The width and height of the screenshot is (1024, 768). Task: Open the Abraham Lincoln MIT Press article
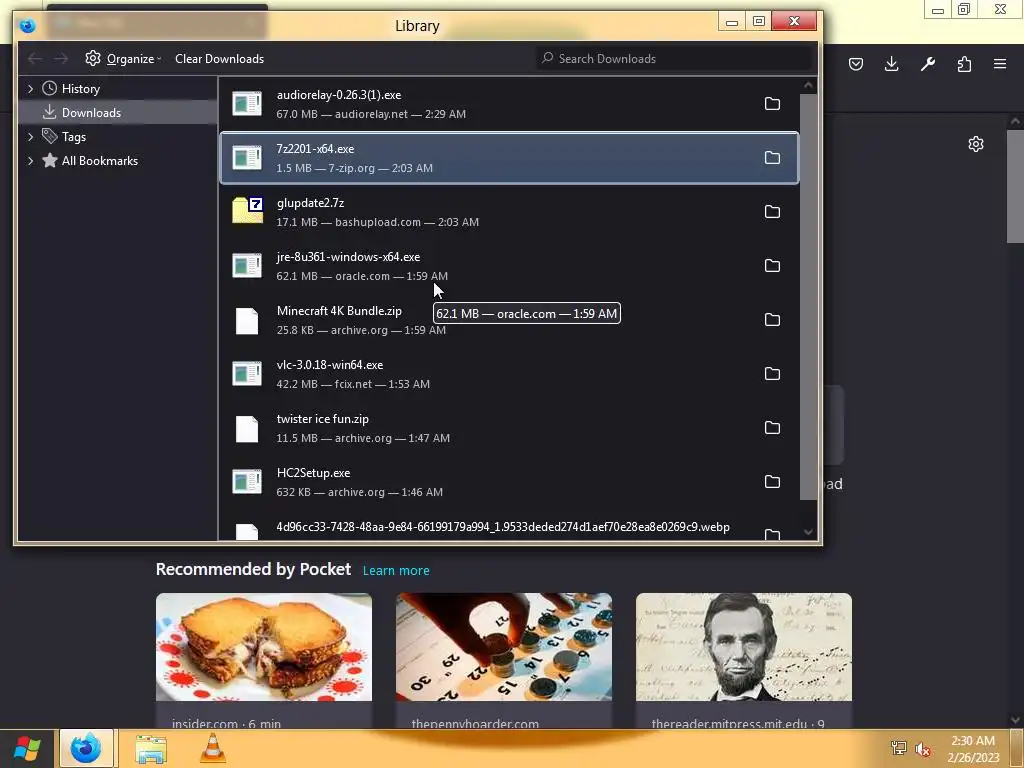point(744,660)
